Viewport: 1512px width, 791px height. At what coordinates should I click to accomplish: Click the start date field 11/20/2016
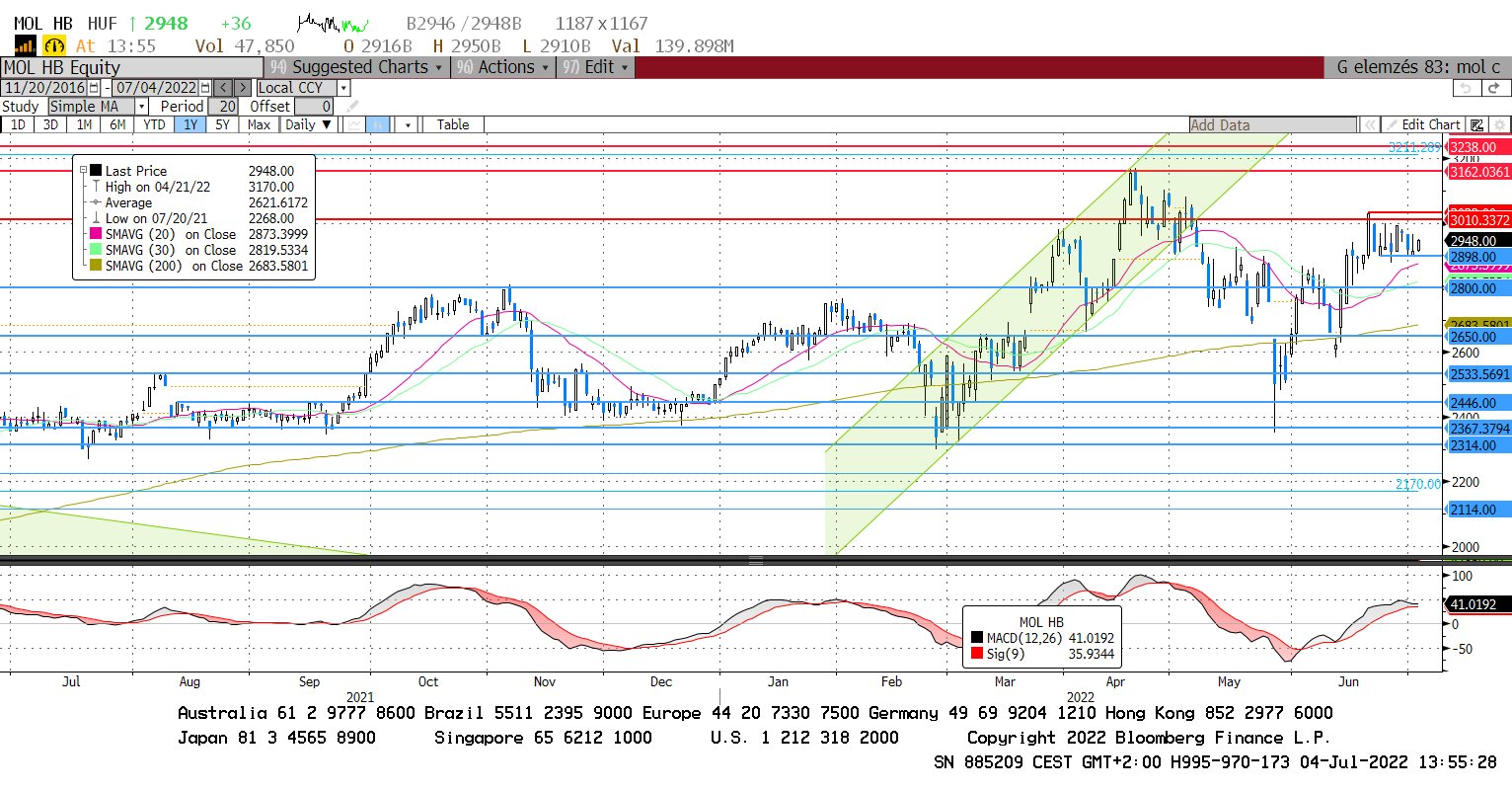pyautogui.click(x=44, y=88)
